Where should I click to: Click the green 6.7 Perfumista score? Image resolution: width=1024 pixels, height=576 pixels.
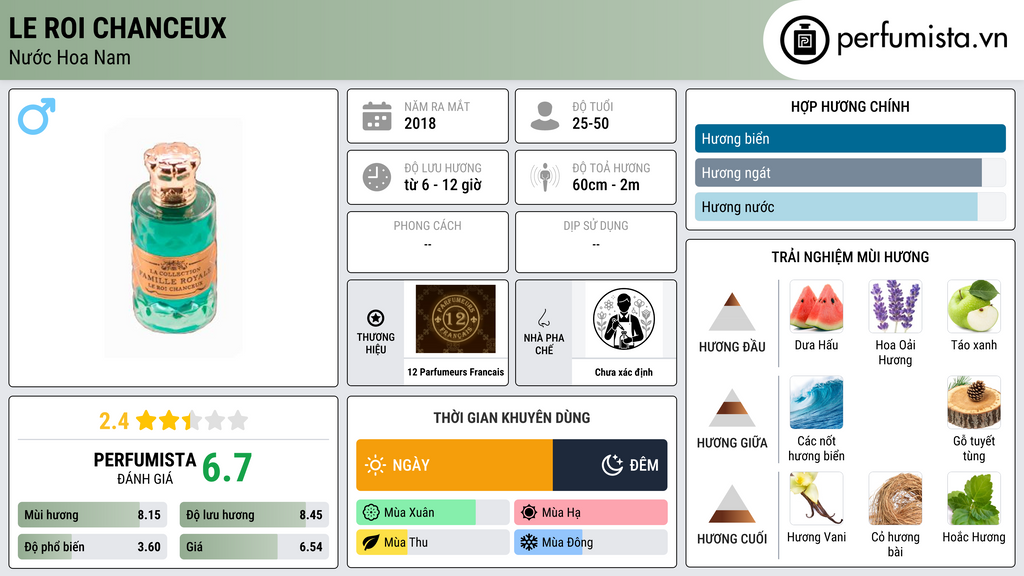tap(227, 468)
